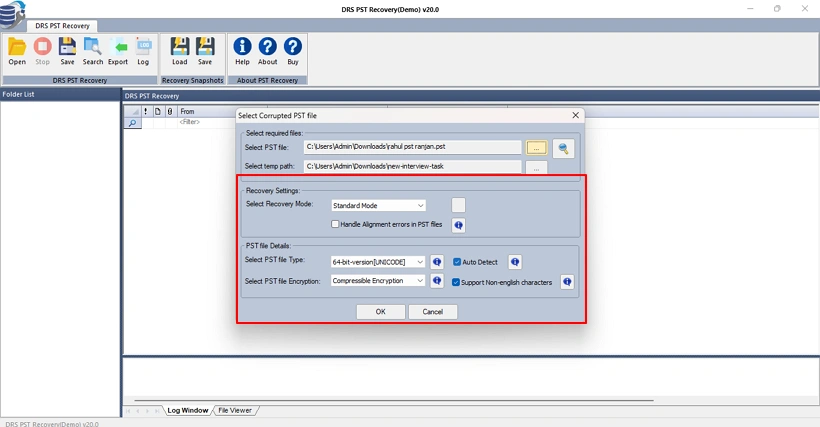Click the magnifier search-PST icon in dialog
This screenshot has height=427, width=820.
[563, 148]
